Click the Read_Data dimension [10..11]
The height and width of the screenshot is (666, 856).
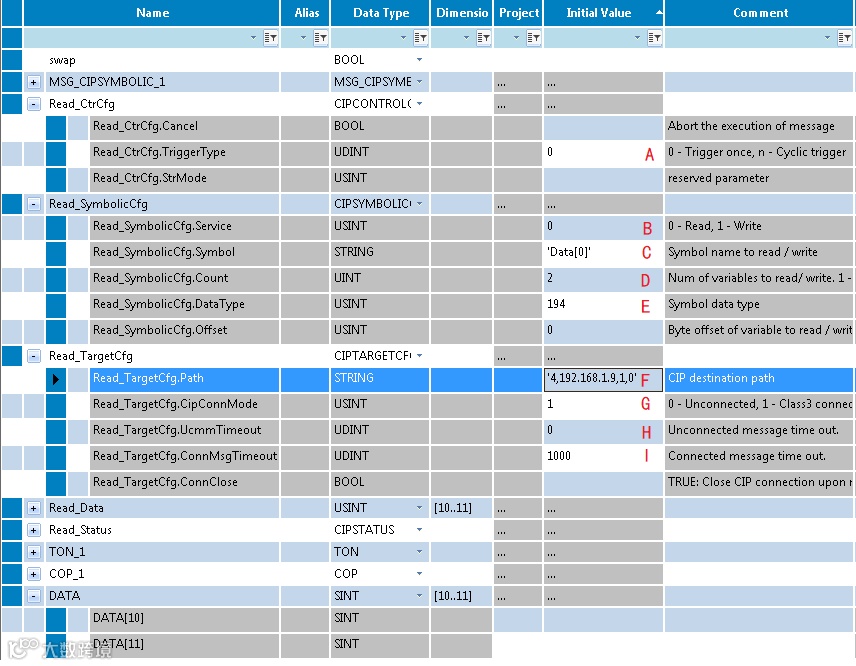click(453, 508)
